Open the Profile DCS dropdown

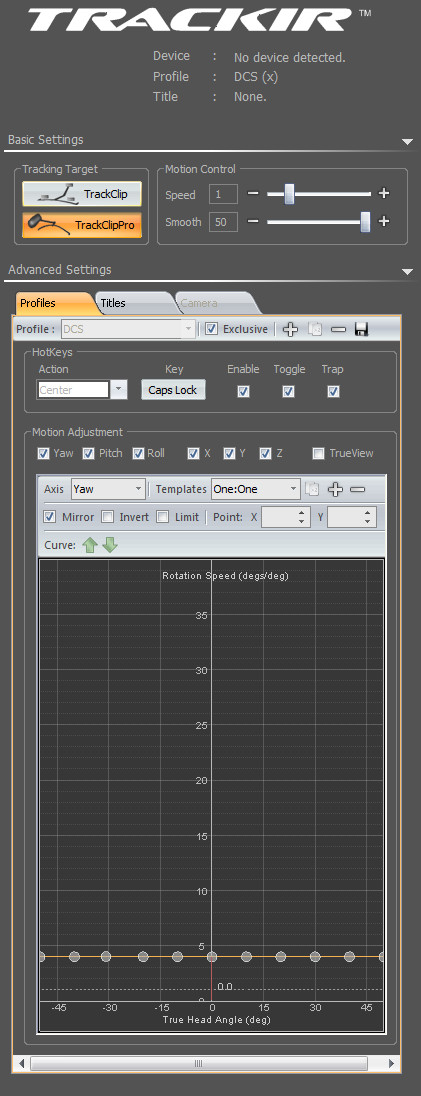tap(187, 329)
